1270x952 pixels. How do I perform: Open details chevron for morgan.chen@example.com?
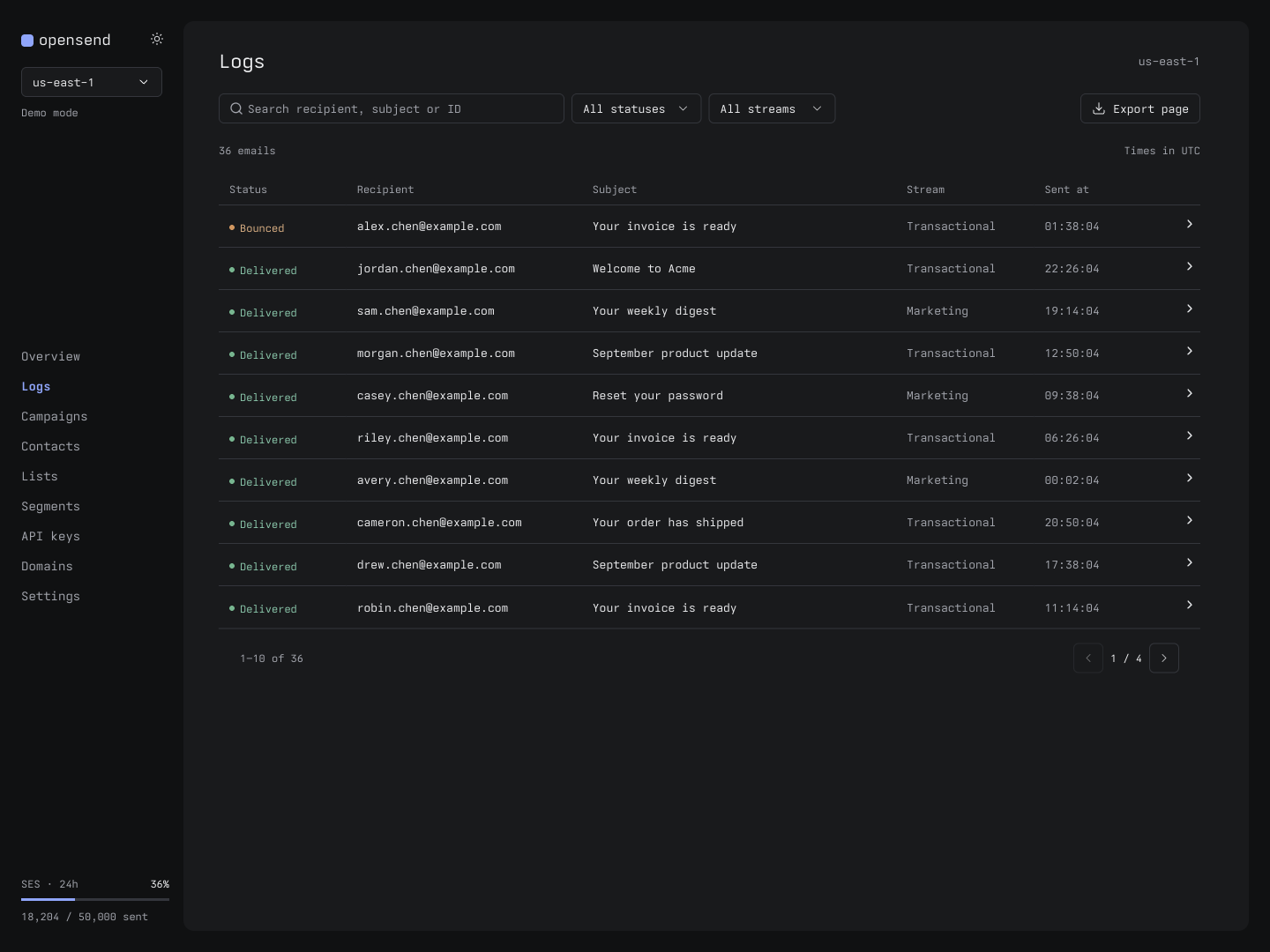tap(1189, 351)
